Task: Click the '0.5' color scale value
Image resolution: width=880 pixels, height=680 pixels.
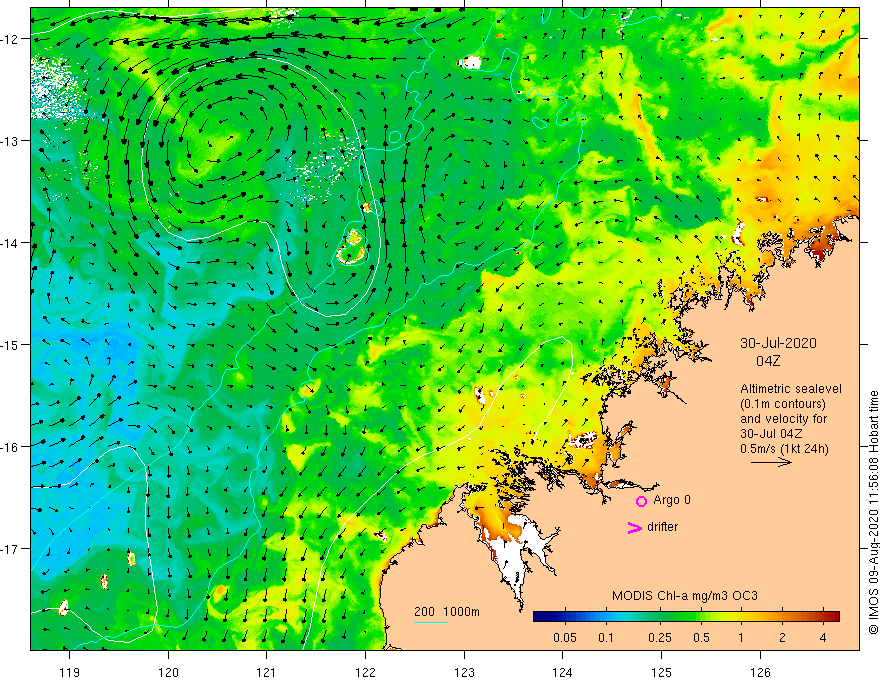Action: pos(701,638)
